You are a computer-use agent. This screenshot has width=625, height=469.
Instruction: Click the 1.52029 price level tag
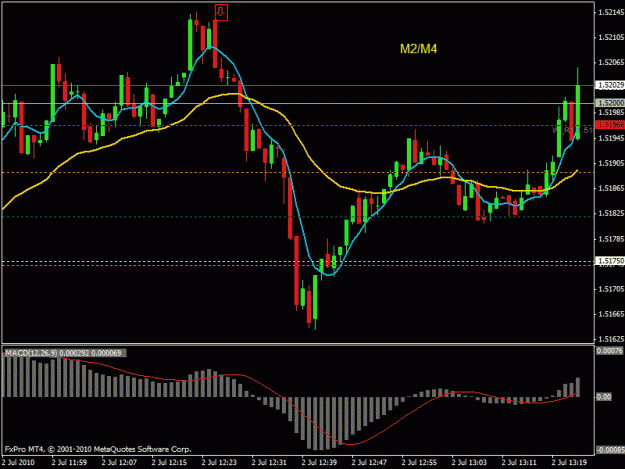(610, 85)
